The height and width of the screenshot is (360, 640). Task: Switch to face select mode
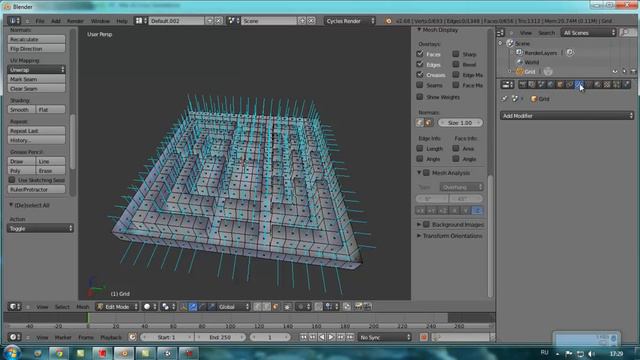click(x=275, y=307)
